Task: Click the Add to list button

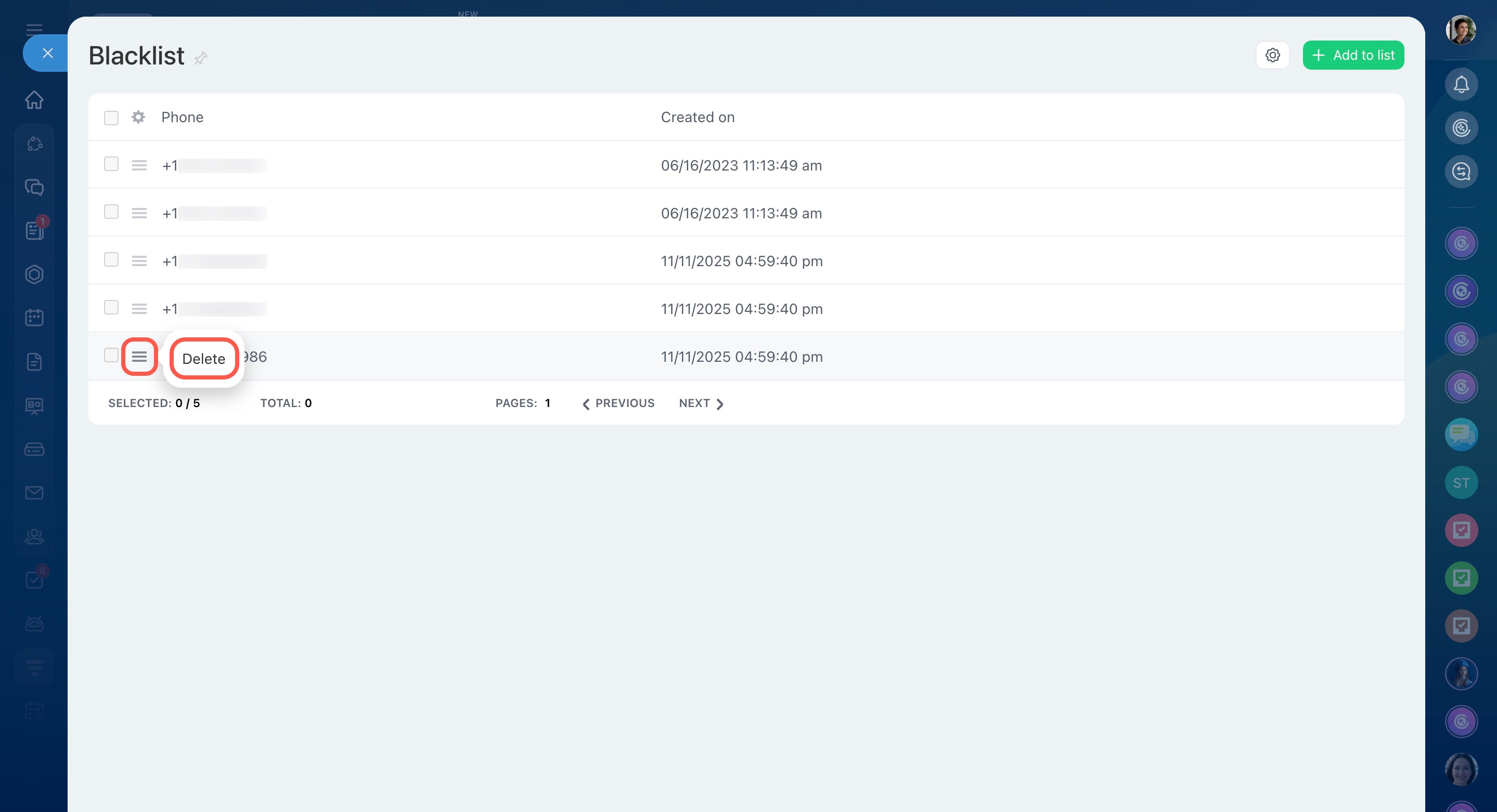Action: 1353,55
